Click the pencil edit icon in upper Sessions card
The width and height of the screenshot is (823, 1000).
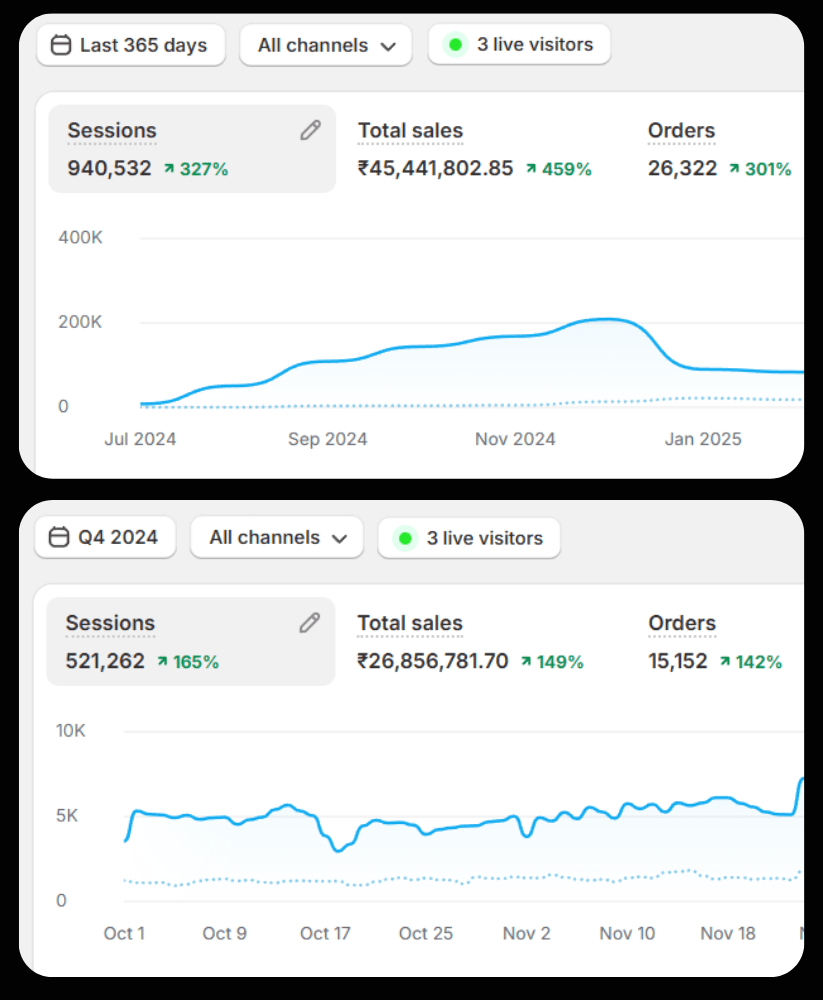pos(310,130)
